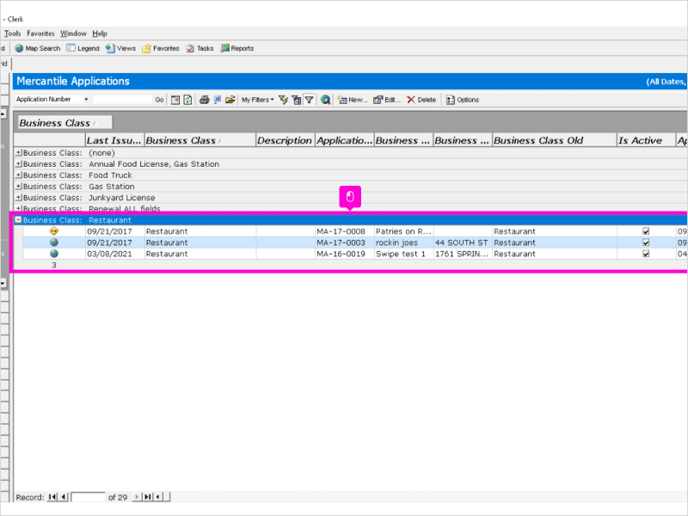Go to the next record
The width and height of the screenshot is (688, 516).
(x=136, y=497)
